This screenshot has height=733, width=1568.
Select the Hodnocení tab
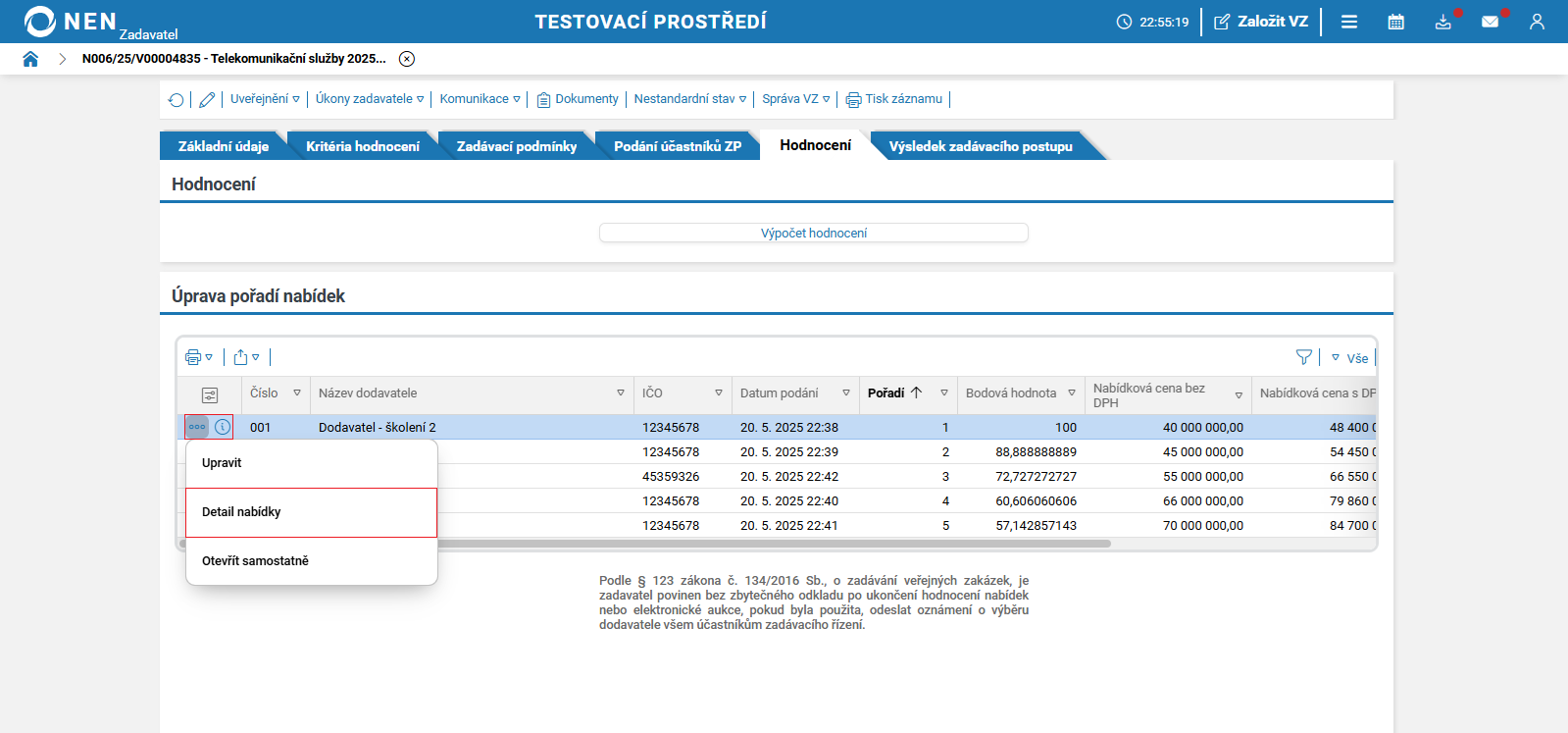click(x=816, y=145)
